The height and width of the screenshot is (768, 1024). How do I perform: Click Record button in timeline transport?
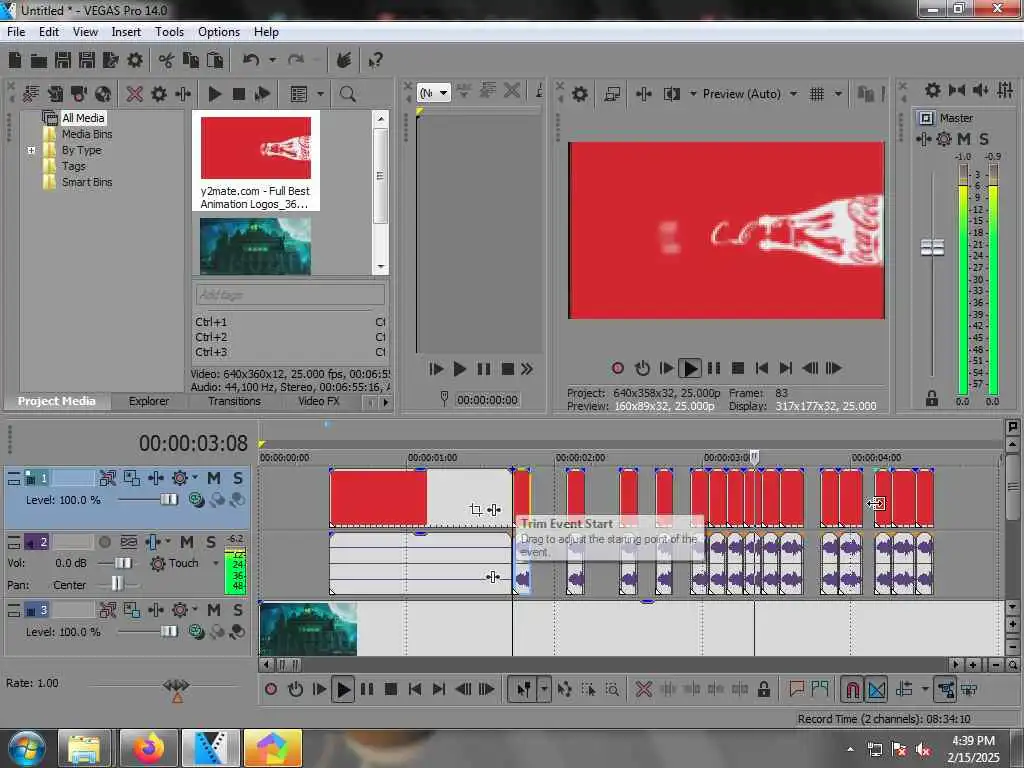(271, 689)
